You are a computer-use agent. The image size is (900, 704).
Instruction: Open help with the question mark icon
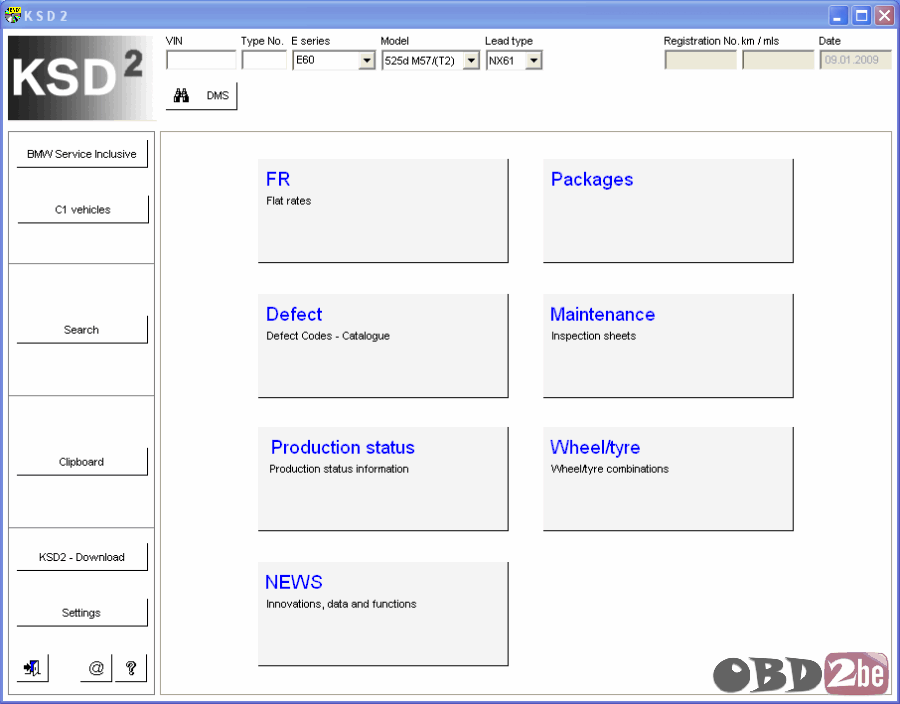tap(131, 668)
